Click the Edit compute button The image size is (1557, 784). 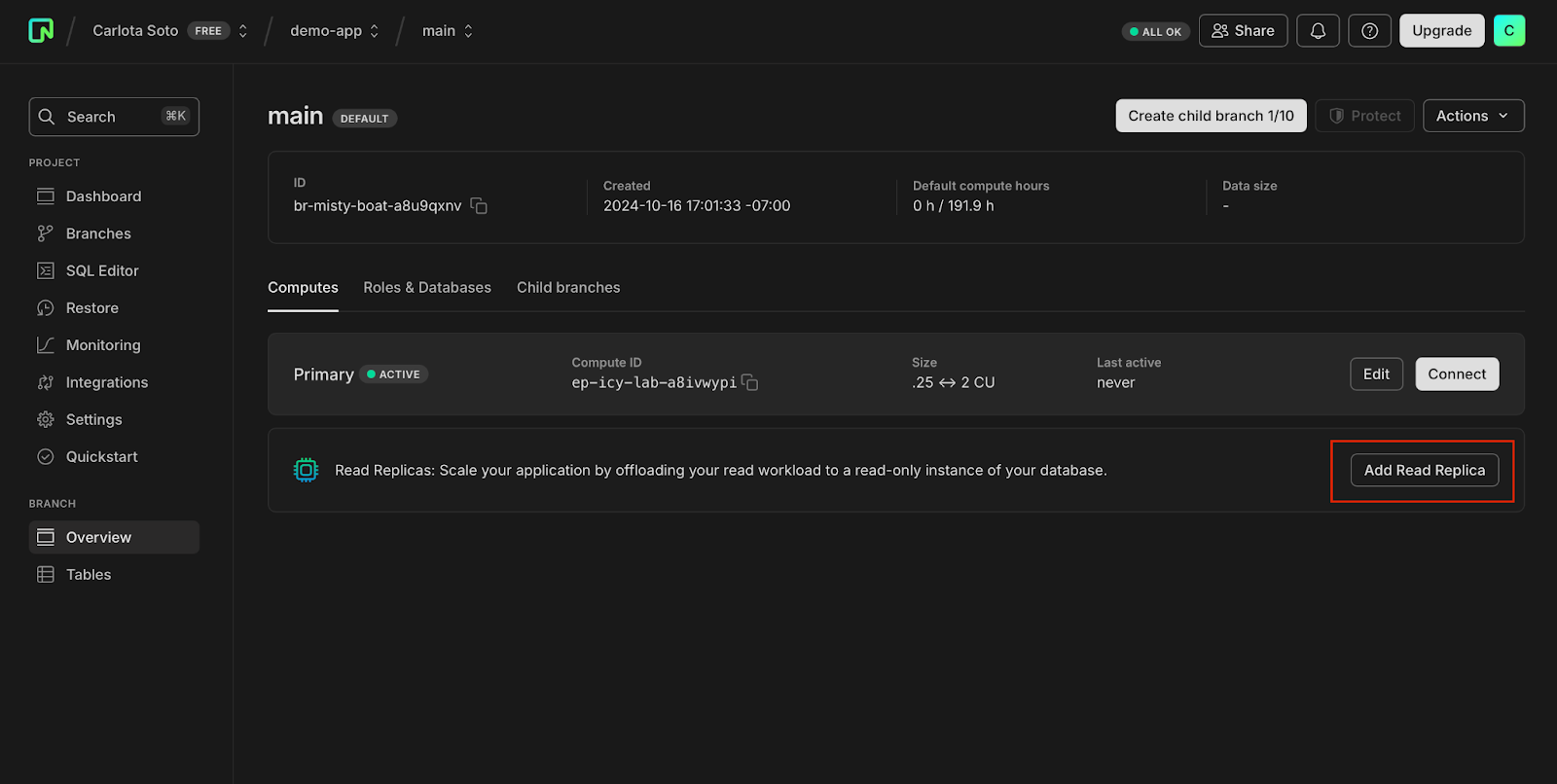pyautogui.click(x=1376, y=374)
